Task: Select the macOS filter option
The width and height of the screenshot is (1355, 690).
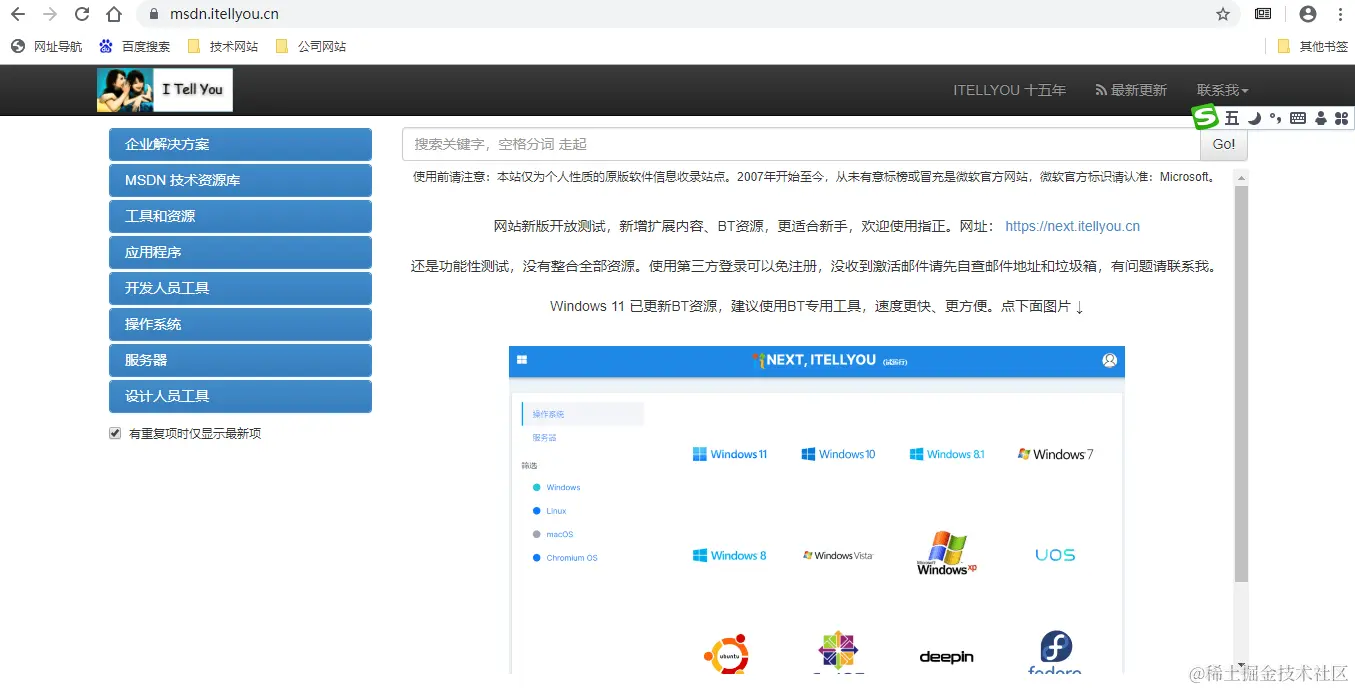Action: 553,534
